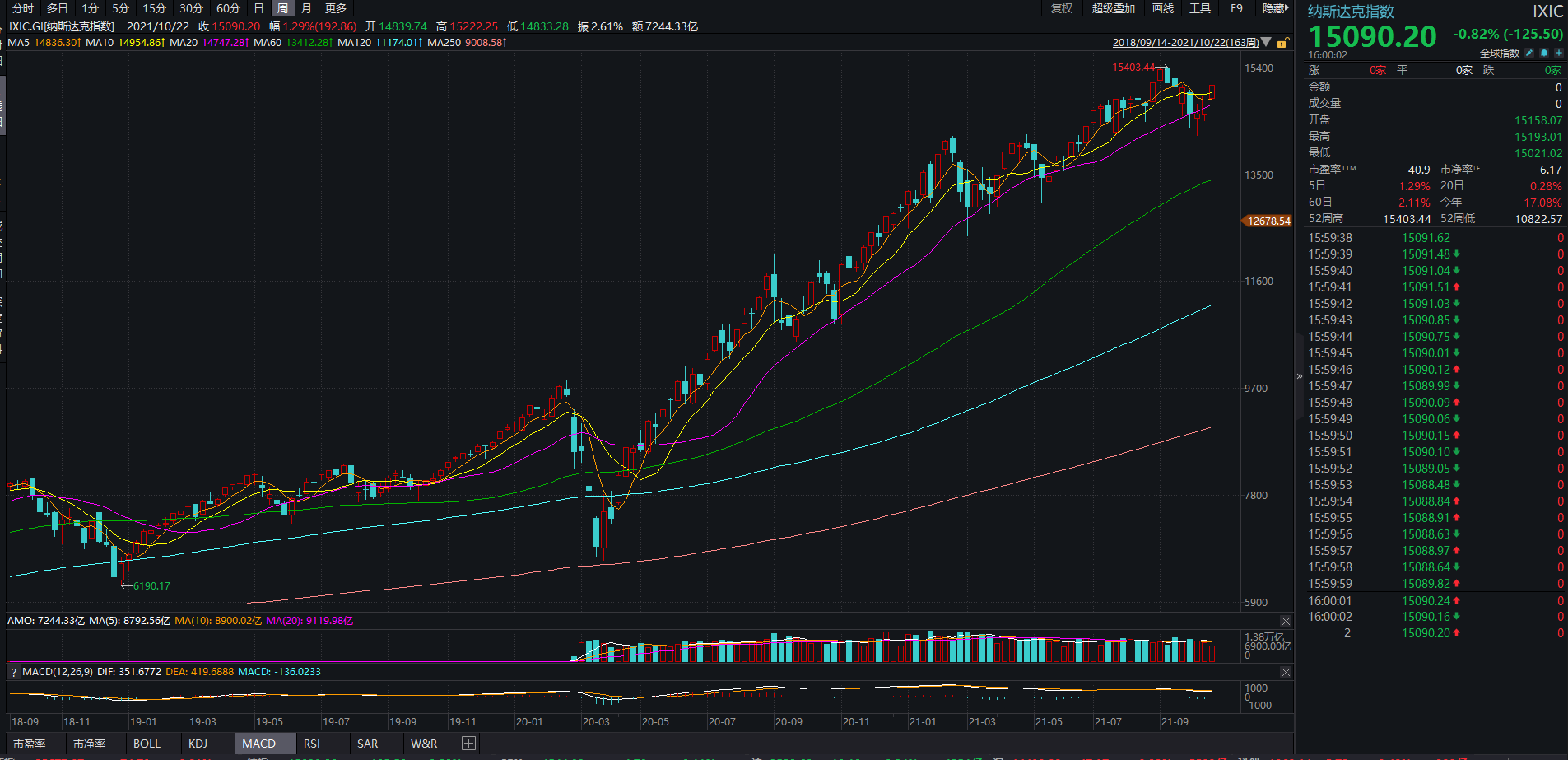The image size is (1568, 760).
Task: Open the 工具 tools menu
Action: coord(1200,8)
